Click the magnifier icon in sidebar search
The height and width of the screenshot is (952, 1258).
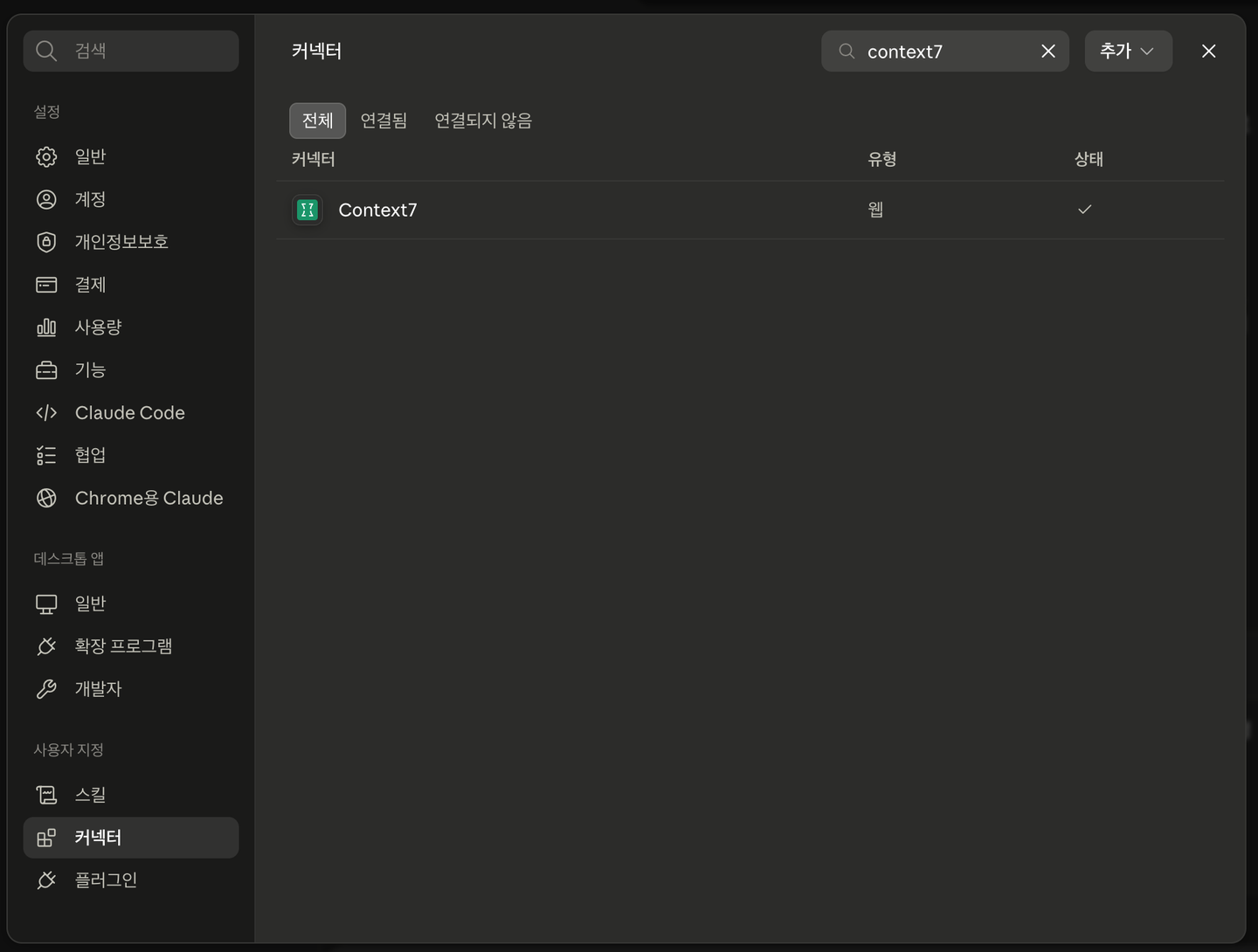pos(46,51)
